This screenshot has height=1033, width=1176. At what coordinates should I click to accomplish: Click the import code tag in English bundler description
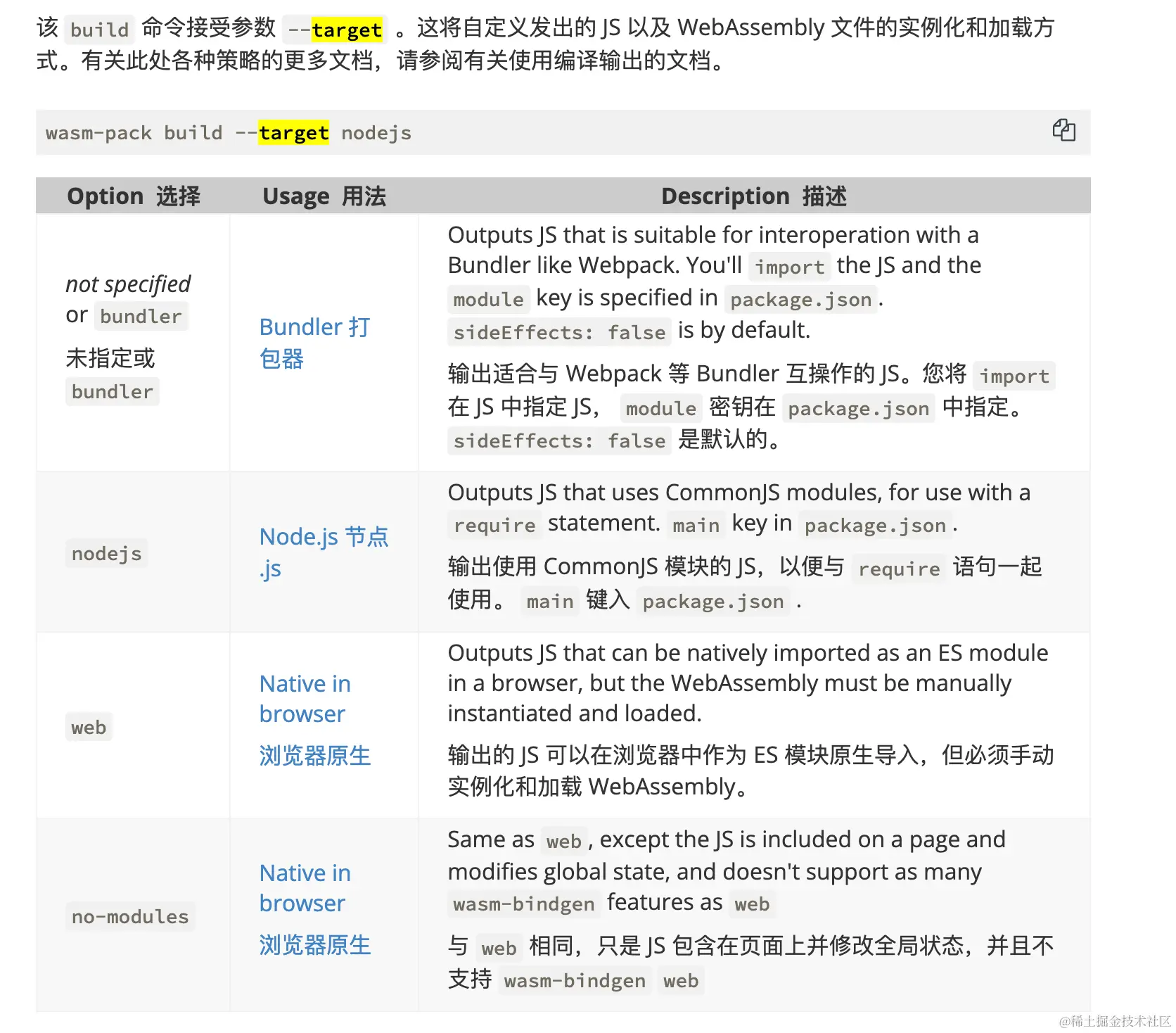[789, 267]
